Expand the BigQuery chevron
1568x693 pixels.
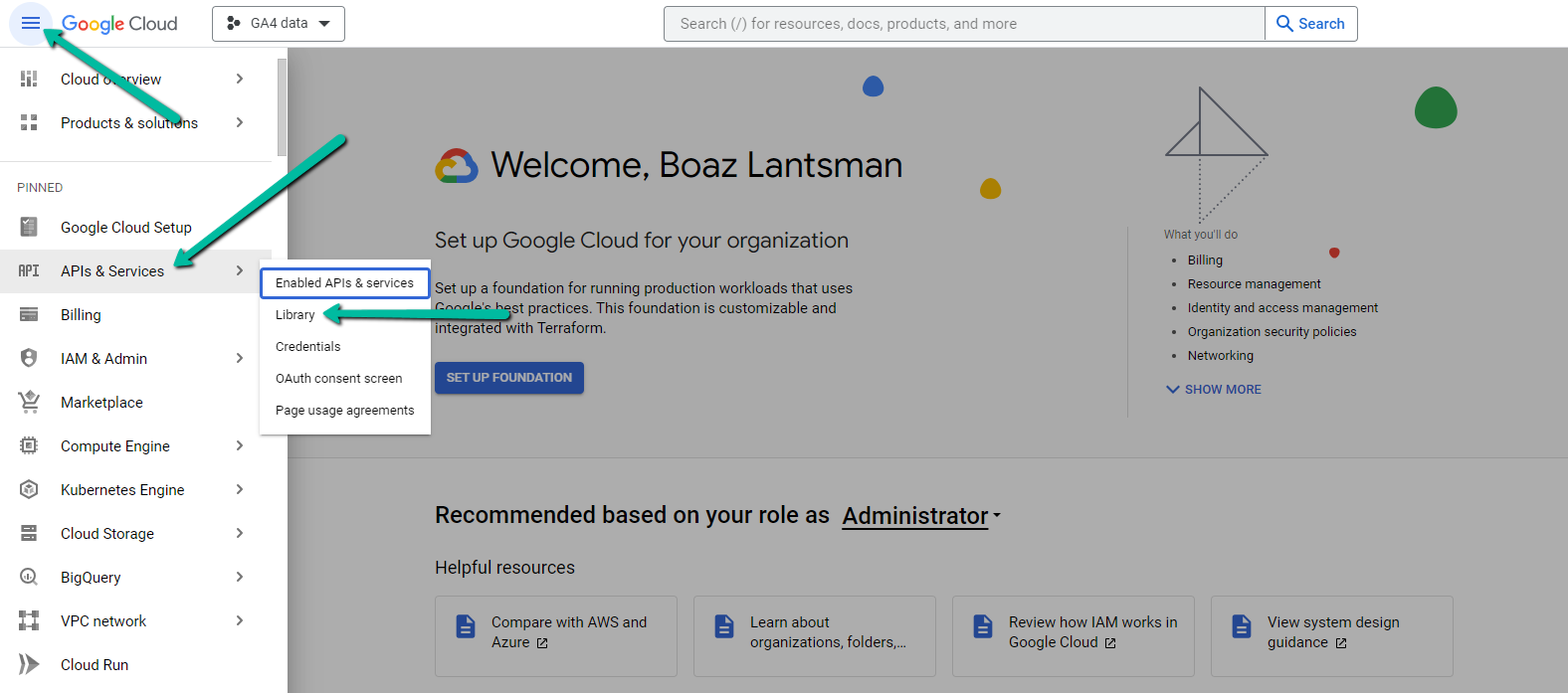(x=240, y=577)
